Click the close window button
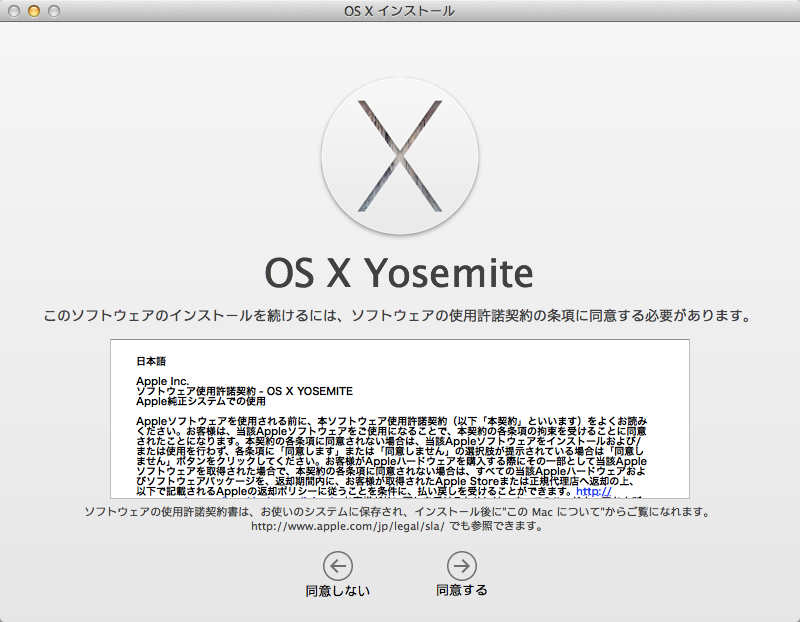The image size is (800, 622). tap(14, 11)
